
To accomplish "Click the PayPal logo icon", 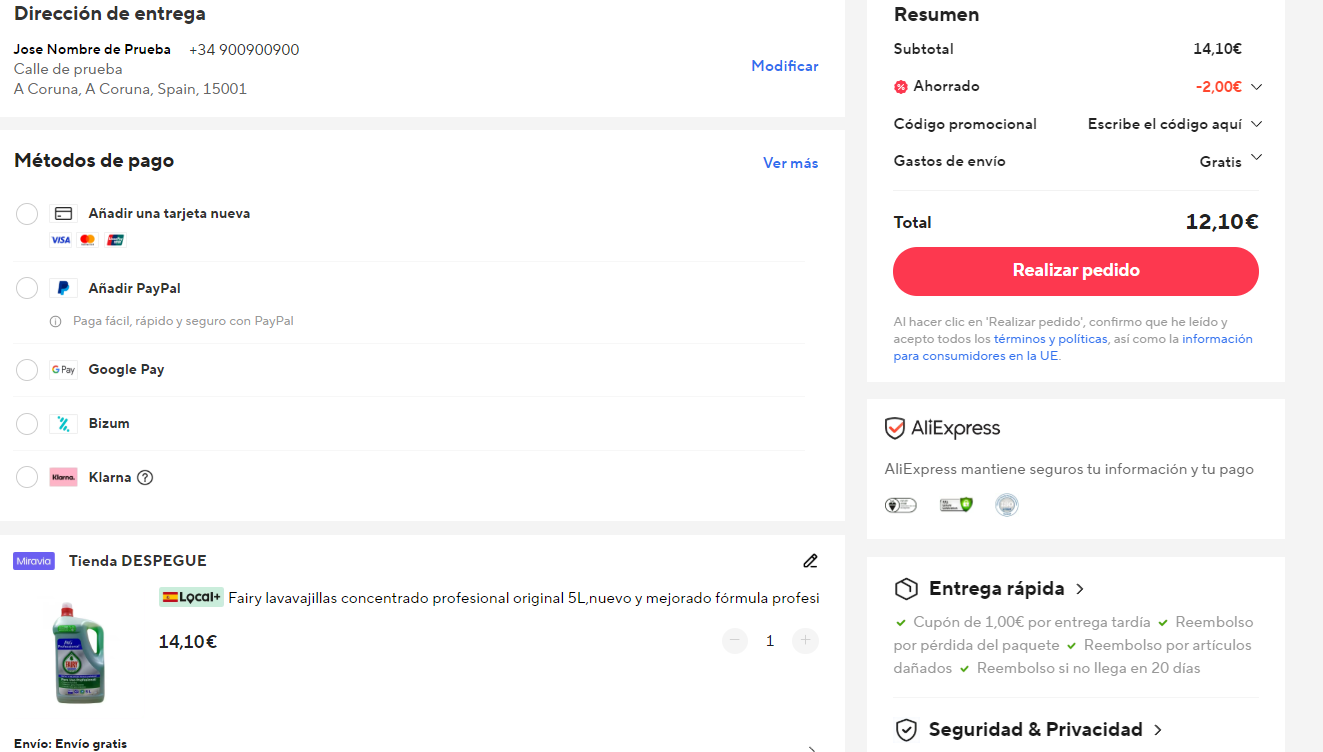I will tap(63, 288).
